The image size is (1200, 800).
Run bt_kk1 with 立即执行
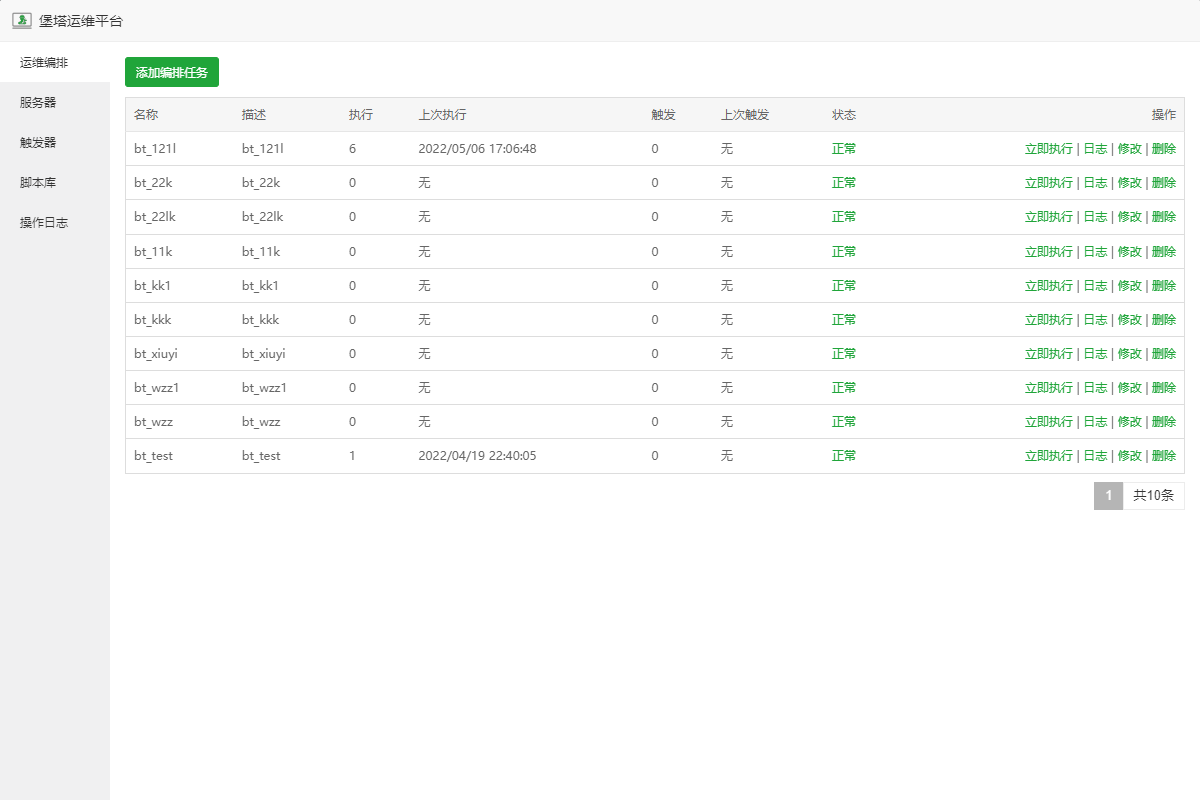[x=1048, y=285]
